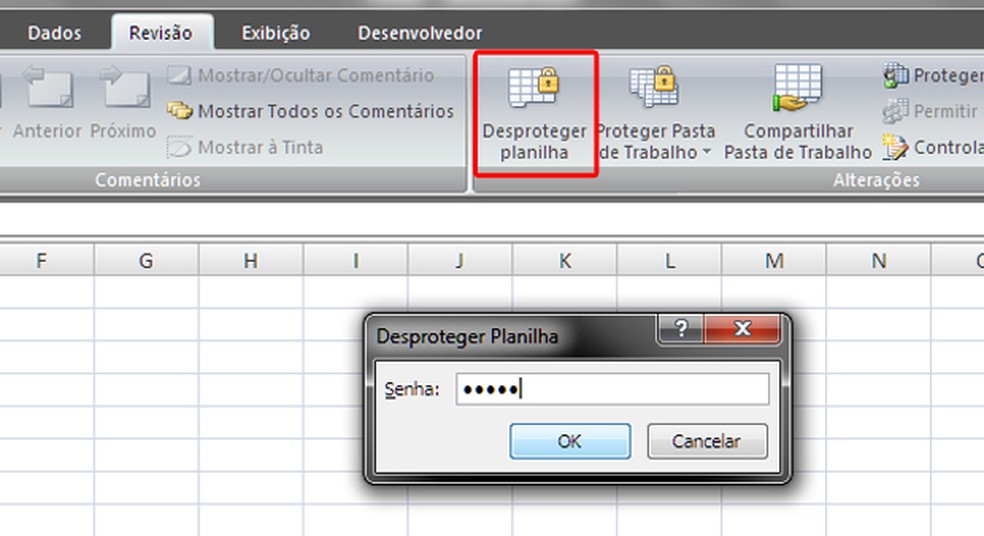
Task: Click the Mostrar à Tinta pen icon
Action: (179, 147)
